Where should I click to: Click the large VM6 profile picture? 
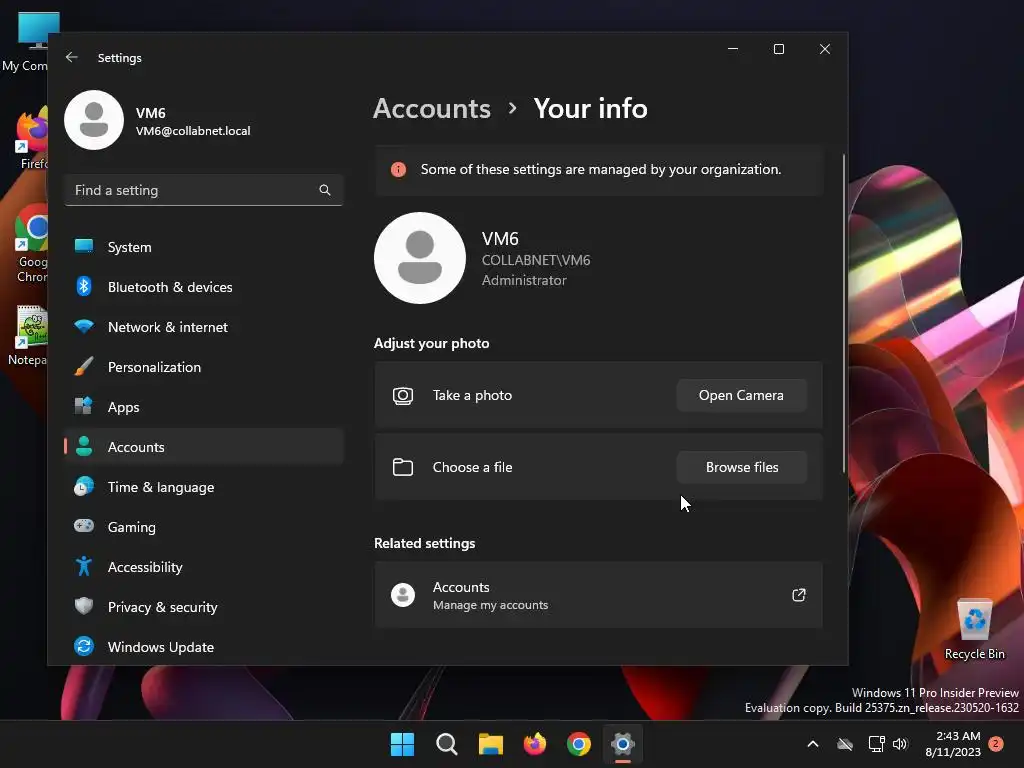(420, 258)
